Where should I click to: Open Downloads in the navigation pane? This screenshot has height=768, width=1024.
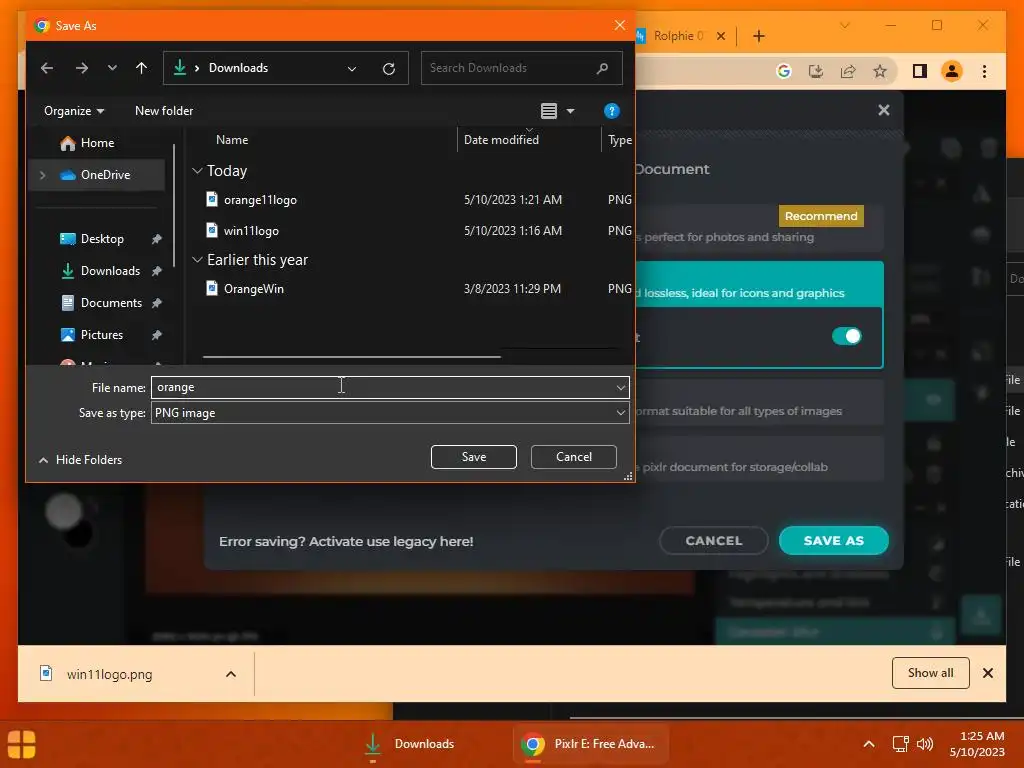(x=96, y=271)
